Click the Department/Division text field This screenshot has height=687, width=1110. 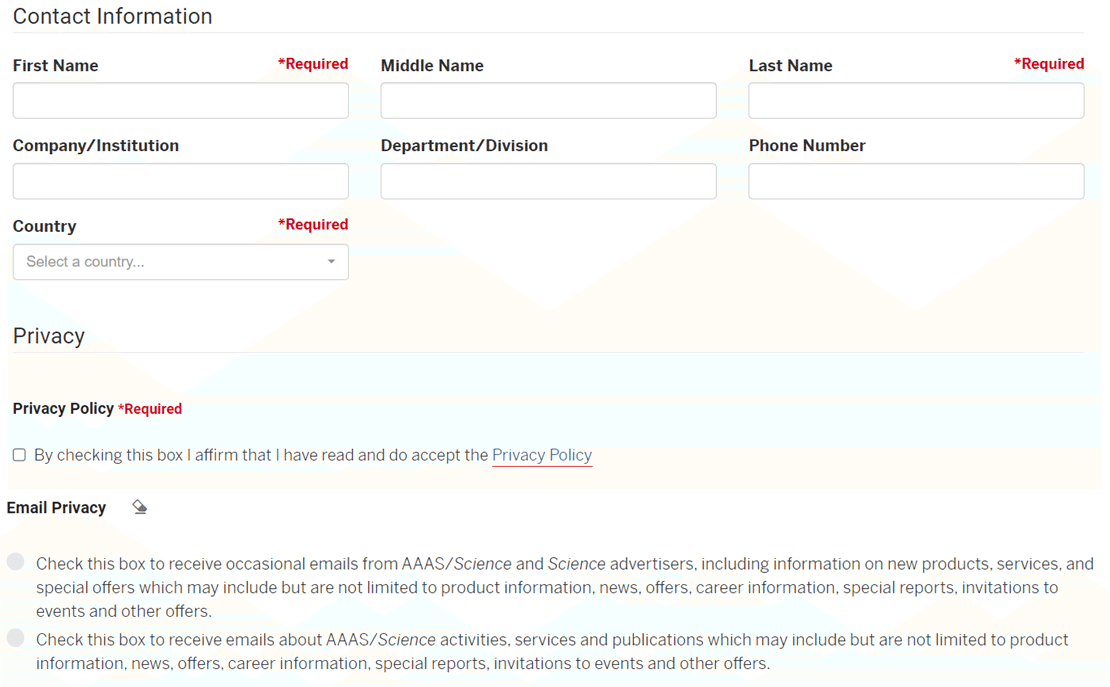coord(548,182)
